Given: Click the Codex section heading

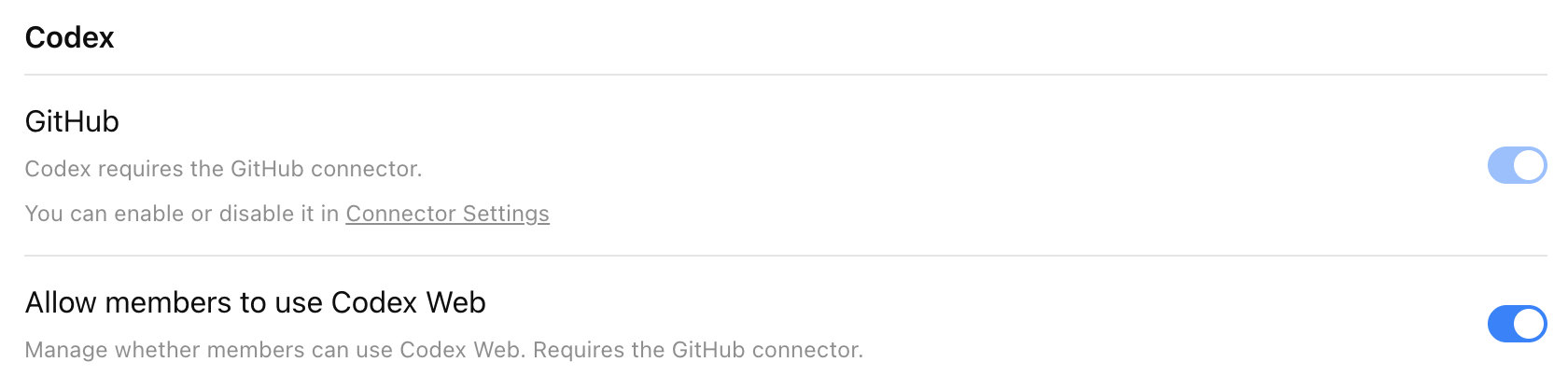Looking at the screenshot, I should (x=69, y=37).
